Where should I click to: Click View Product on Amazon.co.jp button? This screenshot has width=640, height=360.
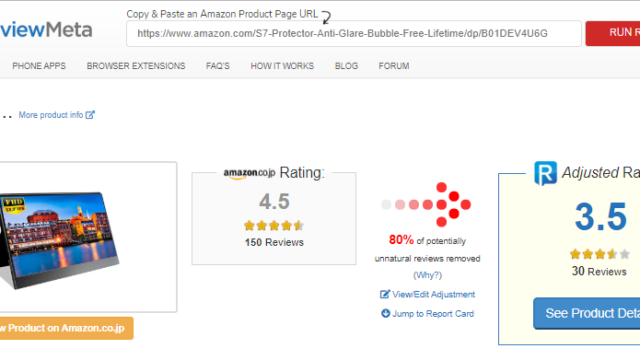pyautogui.click(x=67, y=328)
